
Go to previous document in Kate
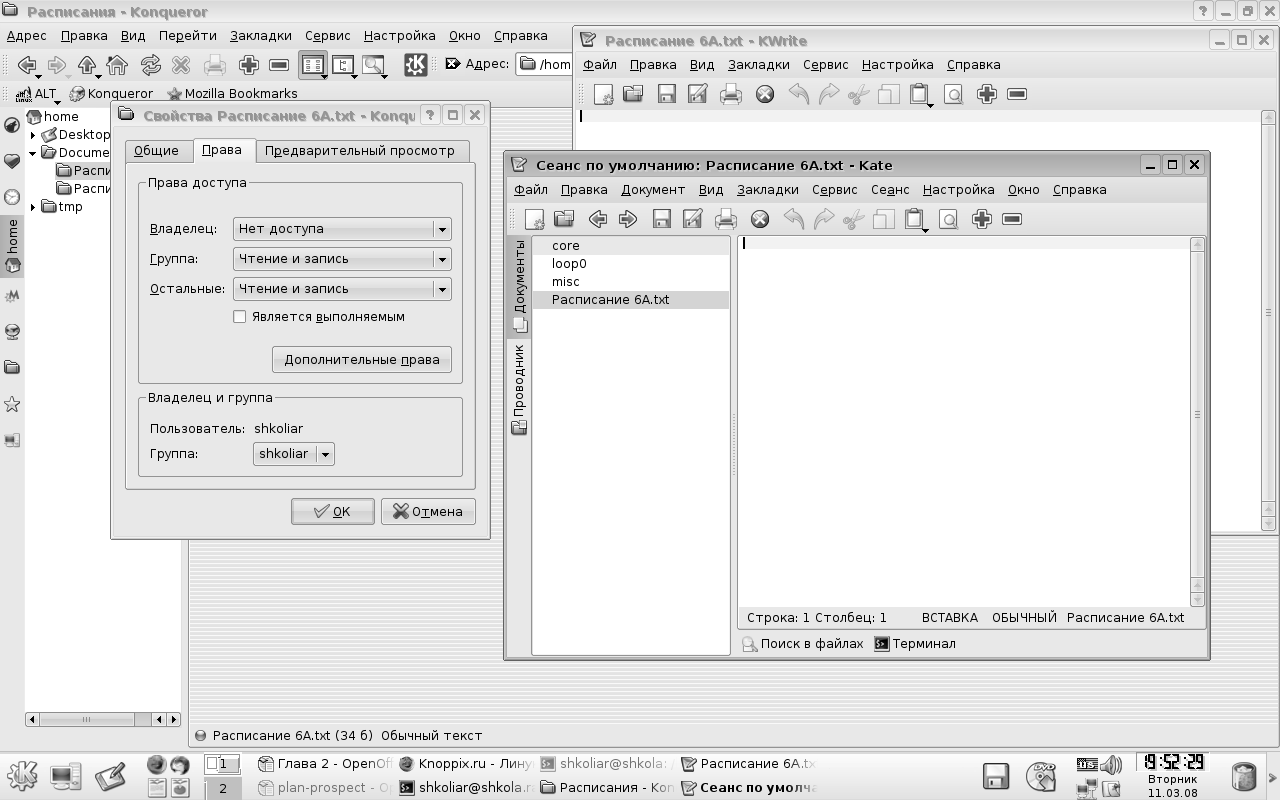(x=598, y=219)
